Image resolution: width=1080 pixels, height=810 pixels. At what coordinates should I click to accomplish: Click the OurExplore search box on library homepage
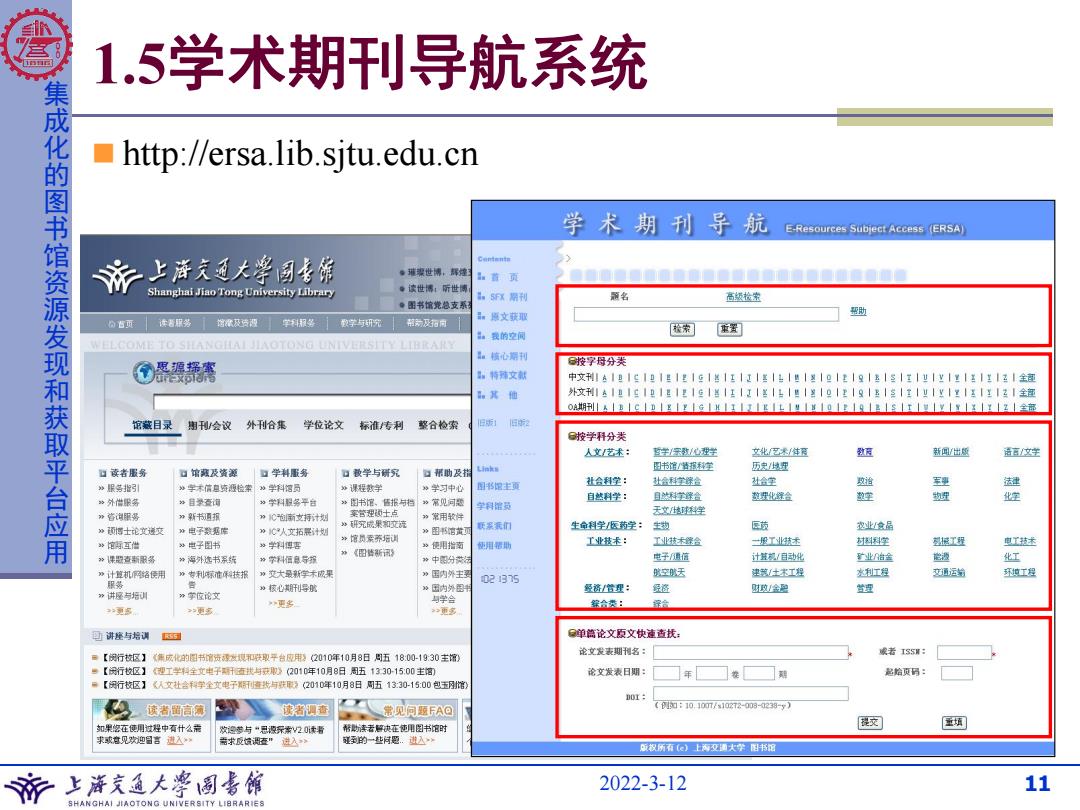click(313, 403)
